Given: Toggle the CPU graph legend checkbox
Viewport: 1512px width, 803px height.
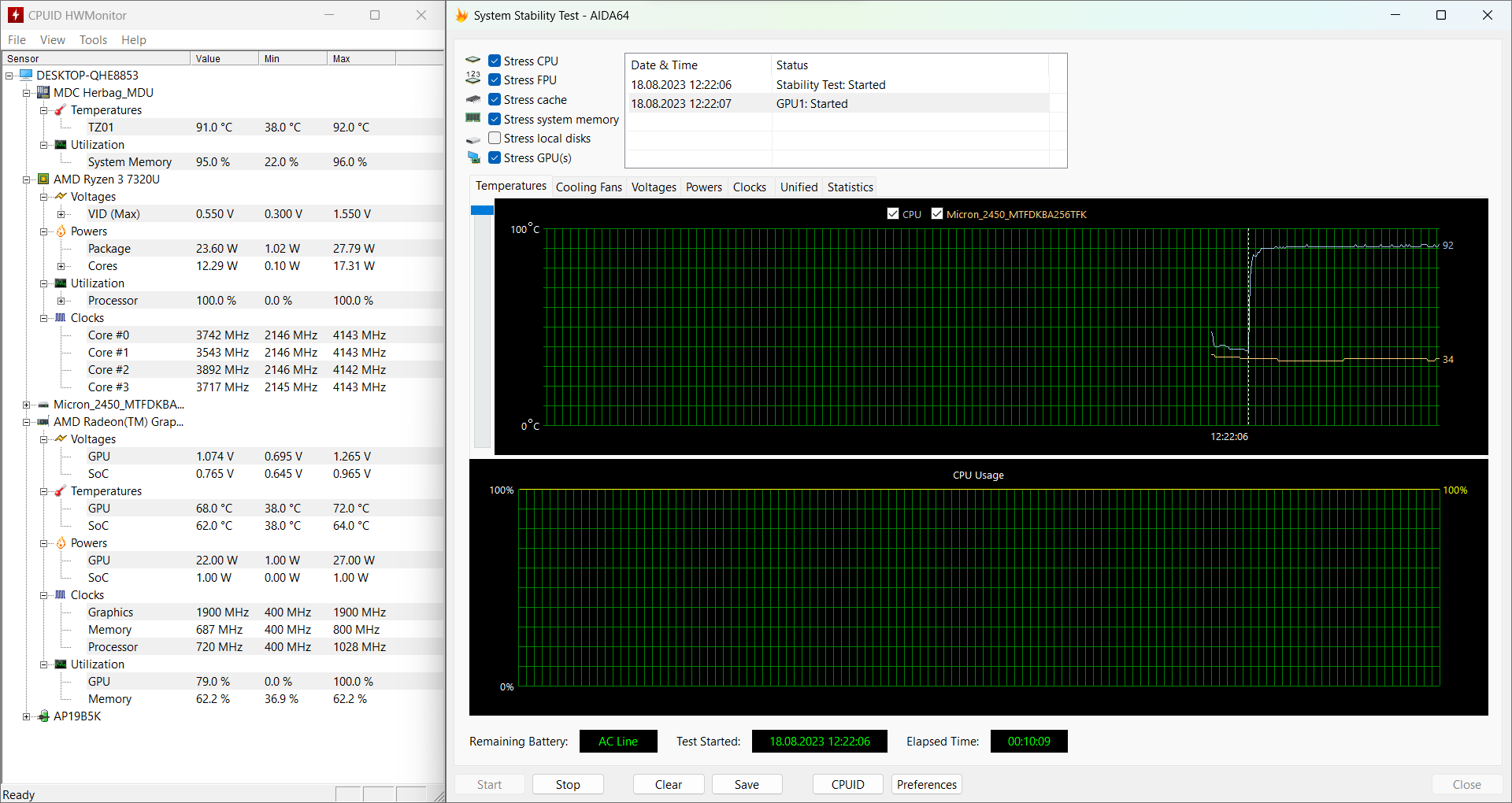Looking at the screenshot, I should (x=893, y=213).
